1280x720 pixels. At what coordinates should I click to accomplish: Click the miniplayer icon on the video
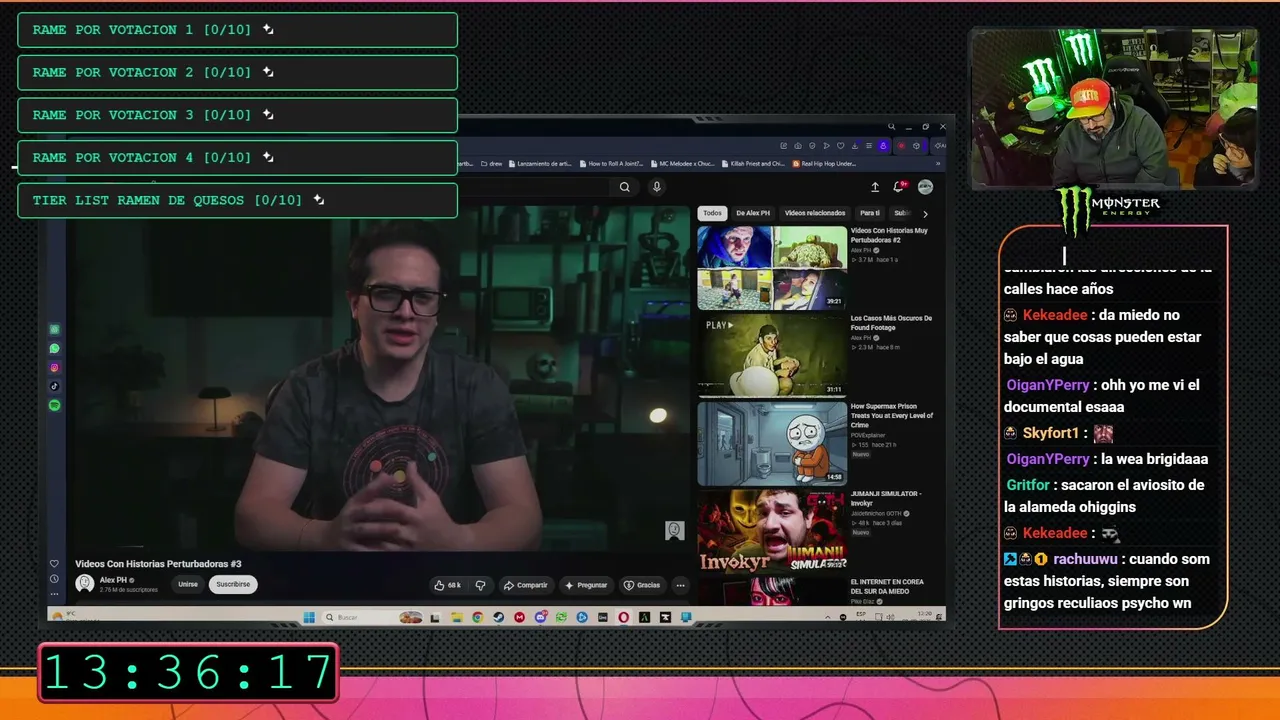(x=675, y=531)
